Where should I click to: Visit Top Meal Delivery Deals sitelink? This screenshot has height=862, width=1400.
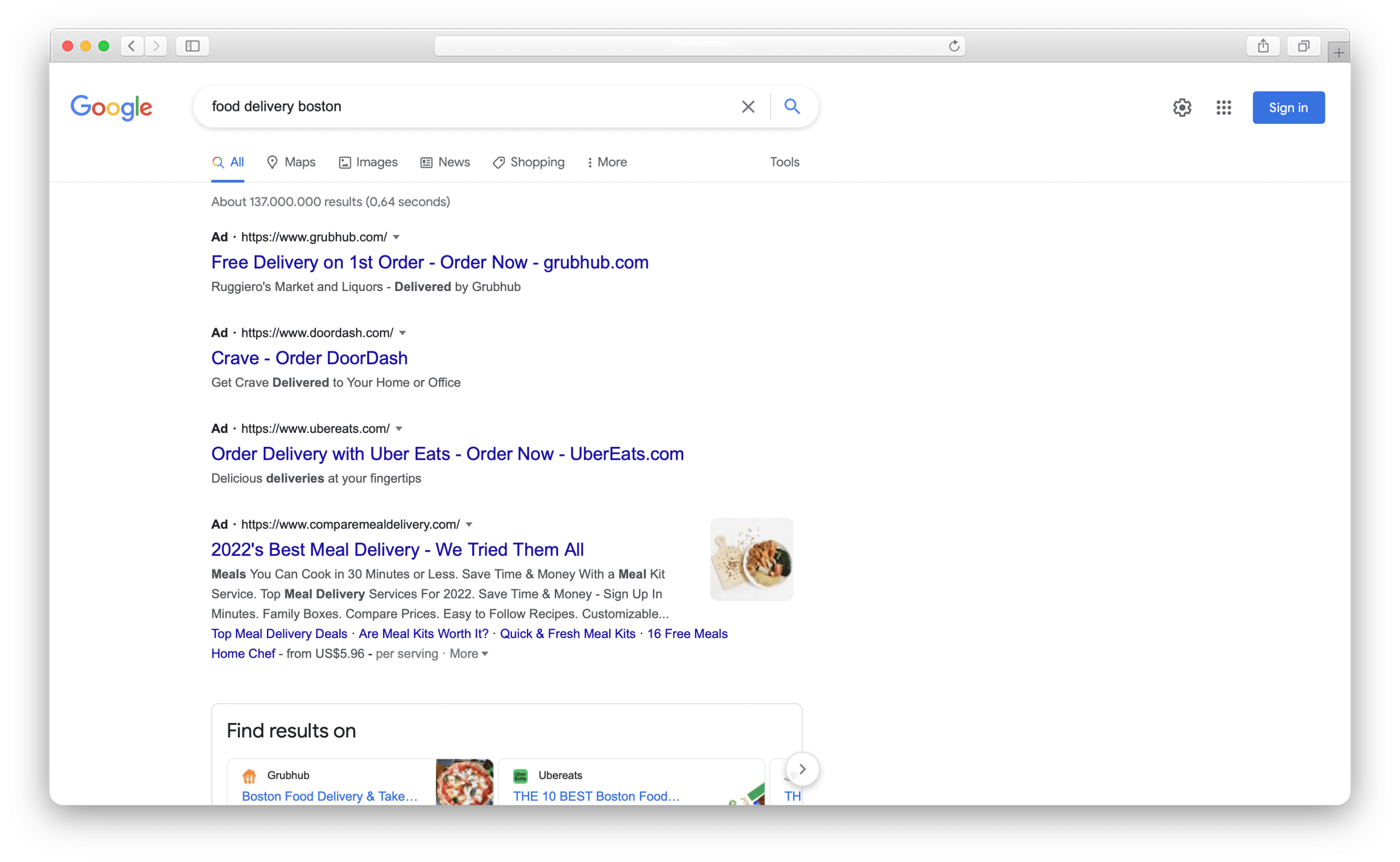[x=279, y=633]
